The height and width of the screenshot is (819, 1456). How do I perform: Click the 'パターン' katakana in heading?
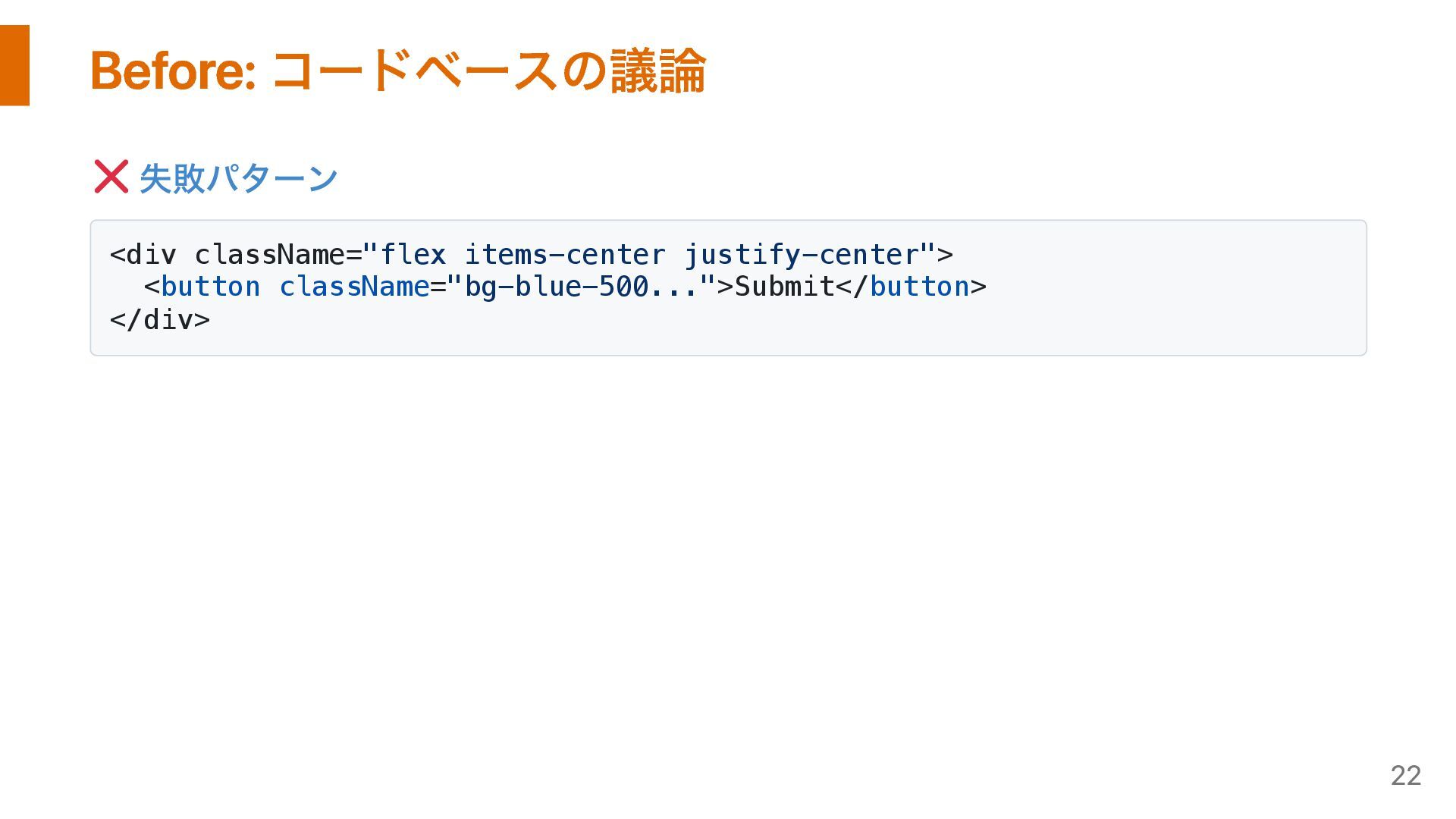point(271,177)
